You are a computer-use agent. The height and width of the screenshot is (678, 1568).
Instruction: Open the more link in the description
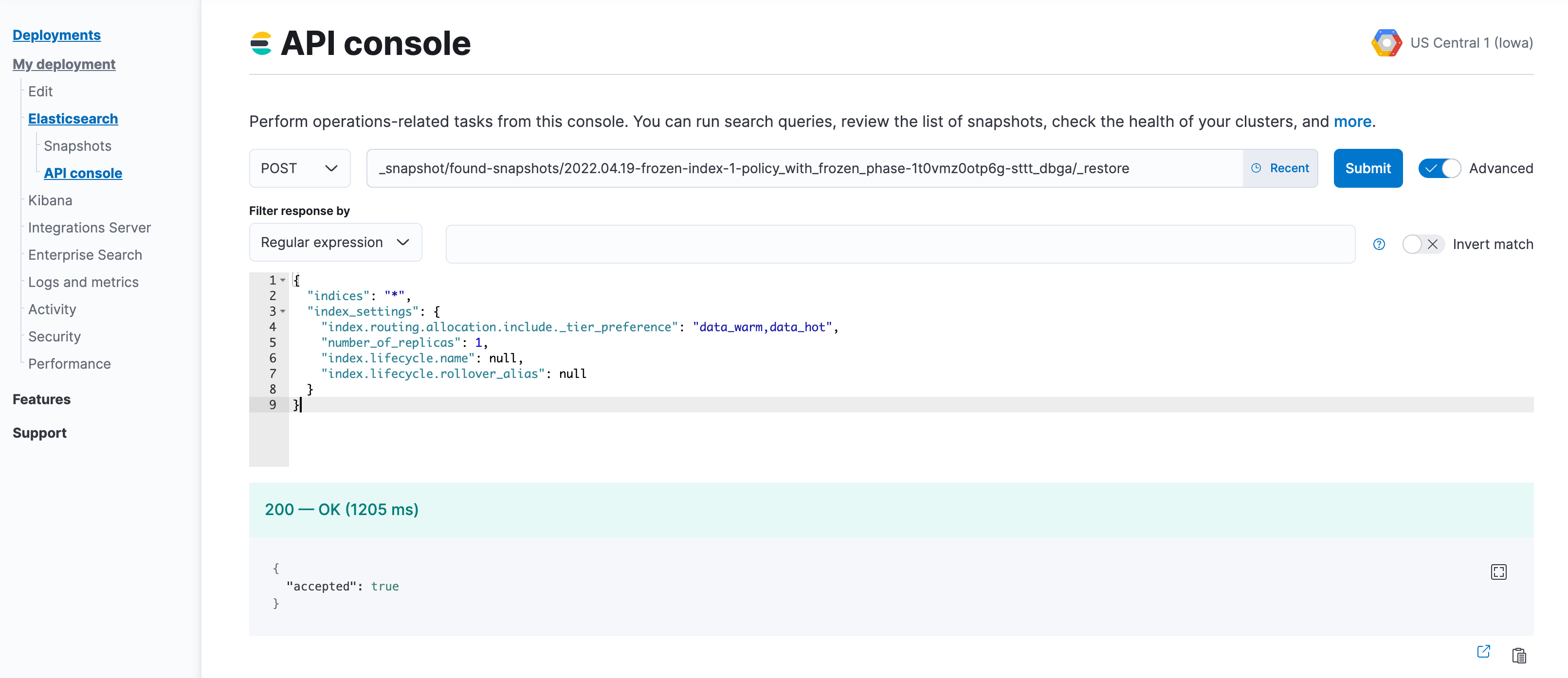coord(1352,121)
